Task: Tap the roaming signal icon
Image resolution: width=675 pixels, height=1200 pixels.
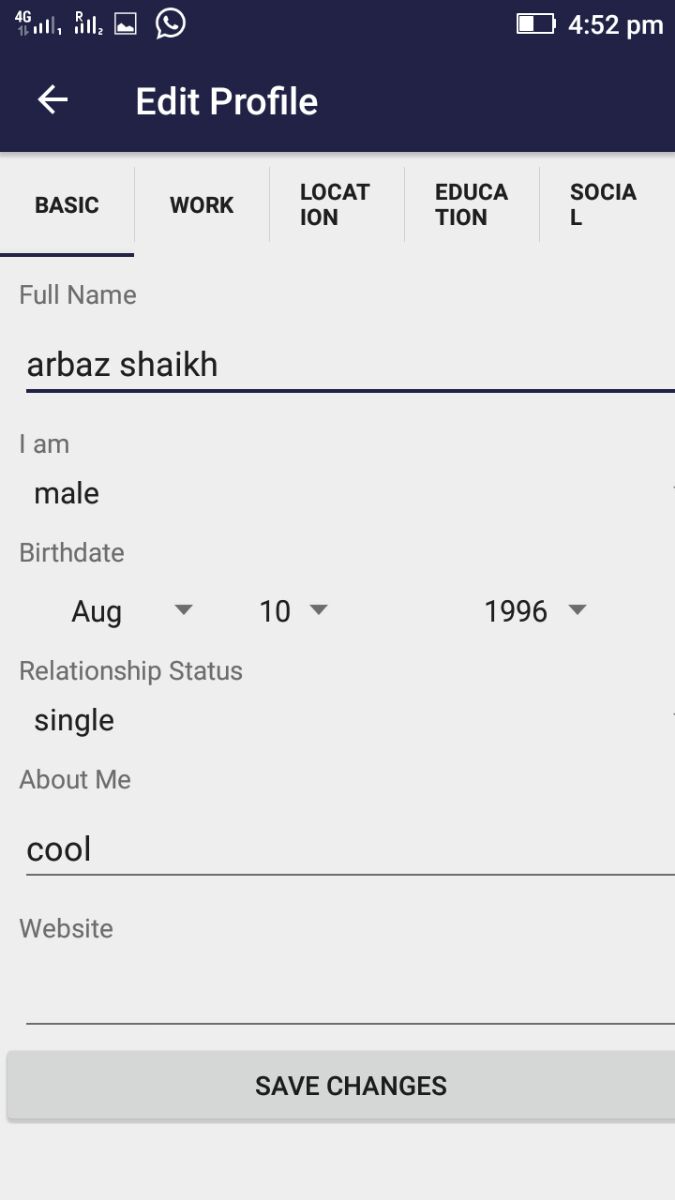Action: (88, 24)
